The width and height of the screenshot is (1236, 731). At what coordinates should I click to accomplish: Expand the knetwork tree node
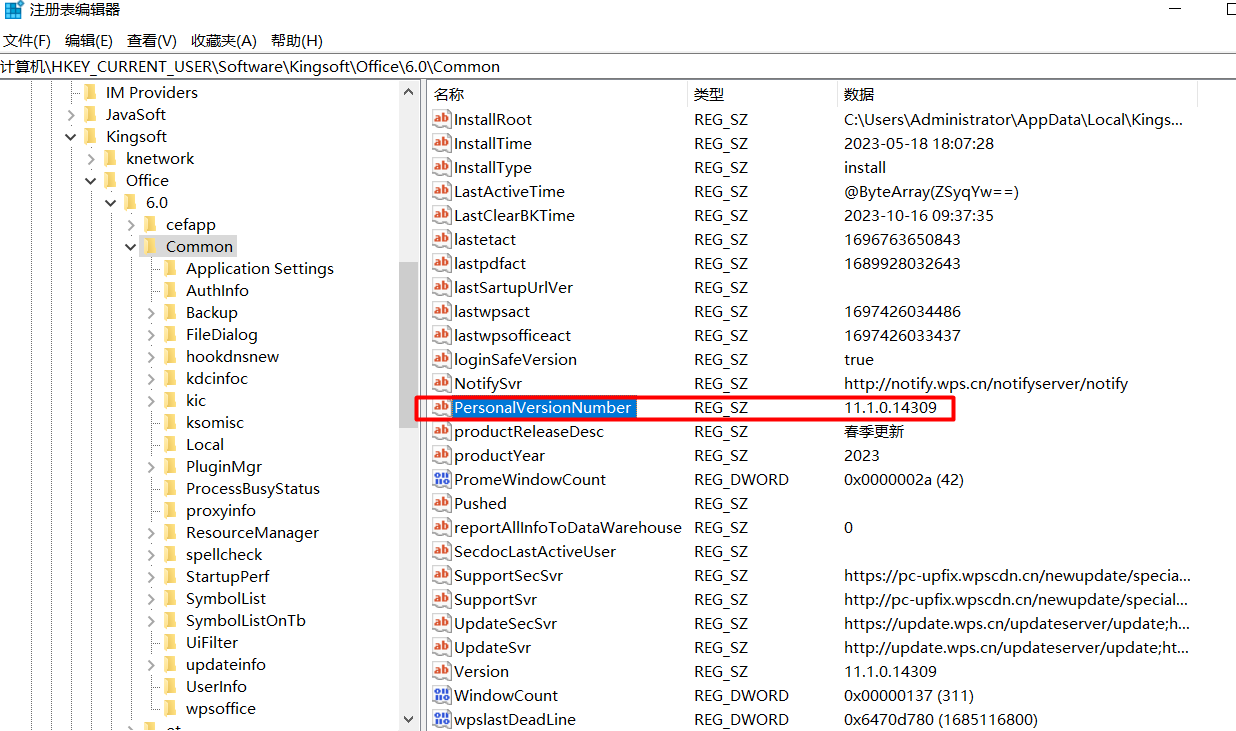click(x=91, y=159)
